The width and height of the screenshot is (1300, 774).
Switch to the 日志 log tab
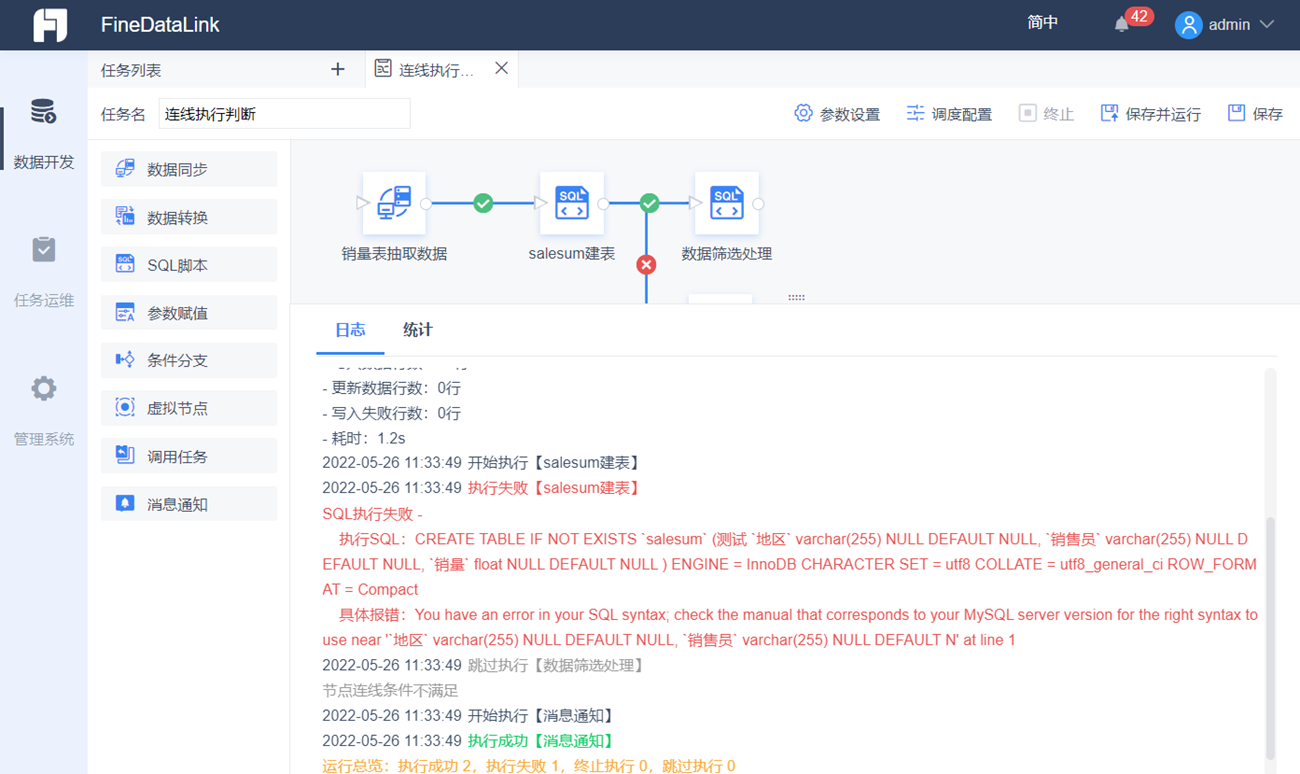pos(350,330)
